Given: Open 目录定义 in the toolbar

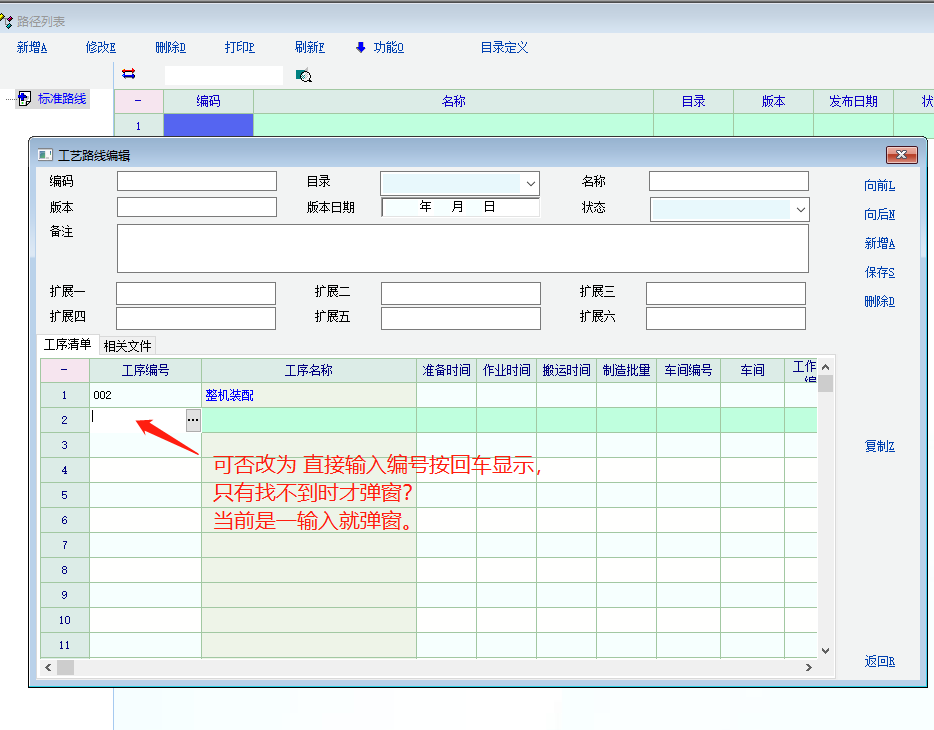Looking at the screenshot, I should [x=504, y=47].
